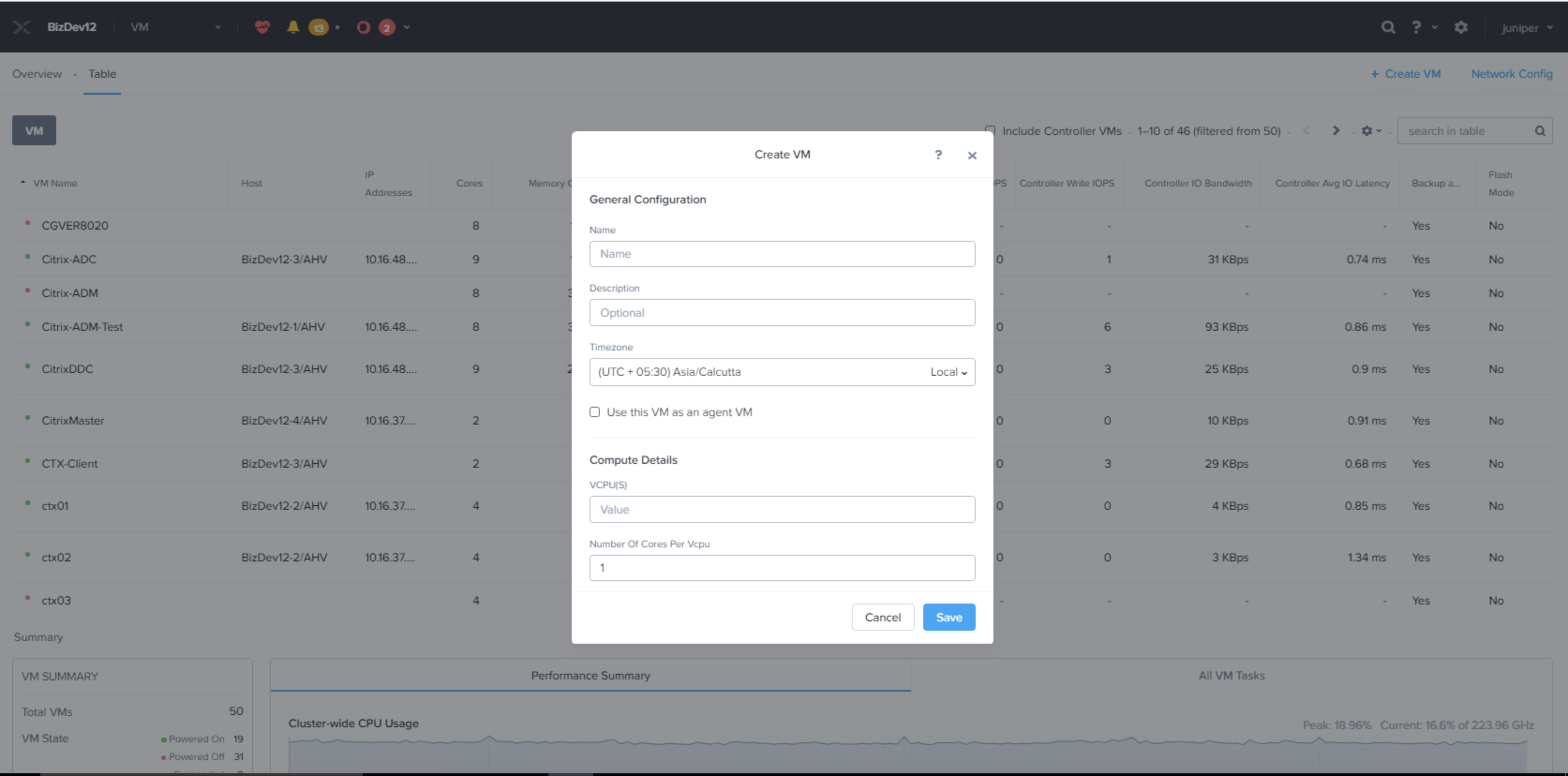Open the Timezone dropdown
The height and width of the screenshot is (776, 1568).
pyautogui.click(x=782, y=372)
